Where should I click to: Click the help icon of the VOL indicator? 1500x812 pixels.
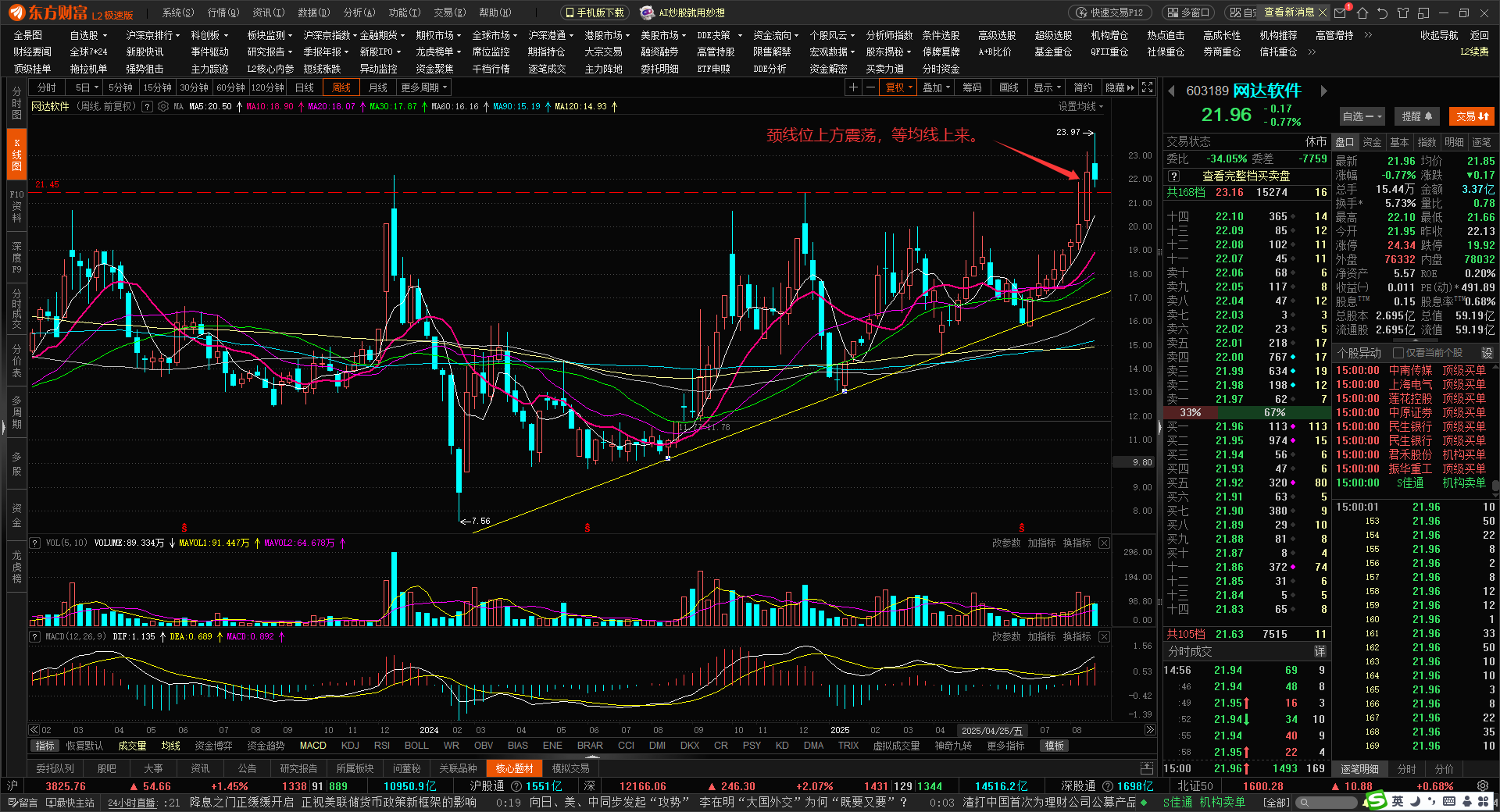pyautogui.click(x=34, y=543)
